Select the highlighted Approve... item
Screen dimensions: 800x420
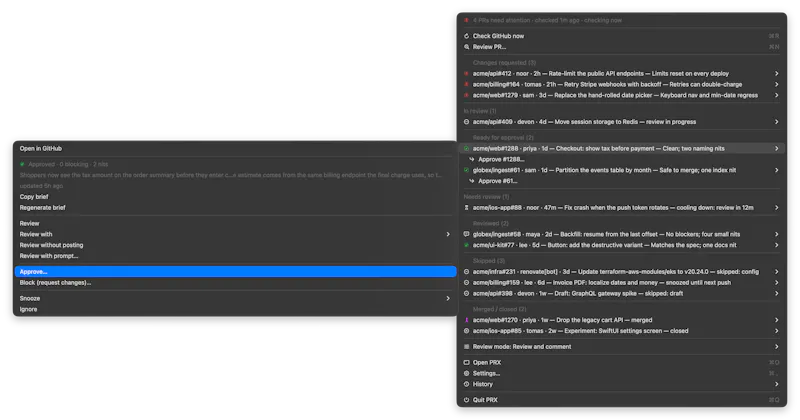click(x=235, y=272)
